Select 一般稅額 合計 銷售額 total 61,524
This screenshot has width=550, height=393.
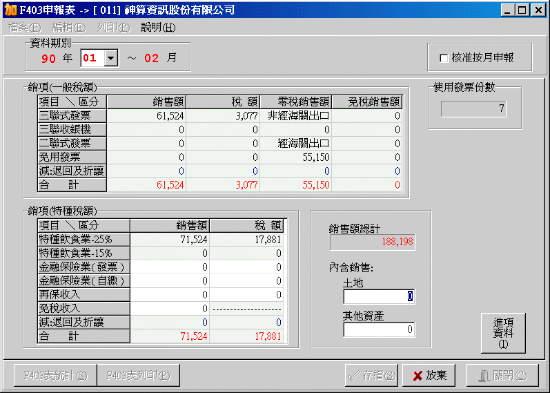[147, 185]
